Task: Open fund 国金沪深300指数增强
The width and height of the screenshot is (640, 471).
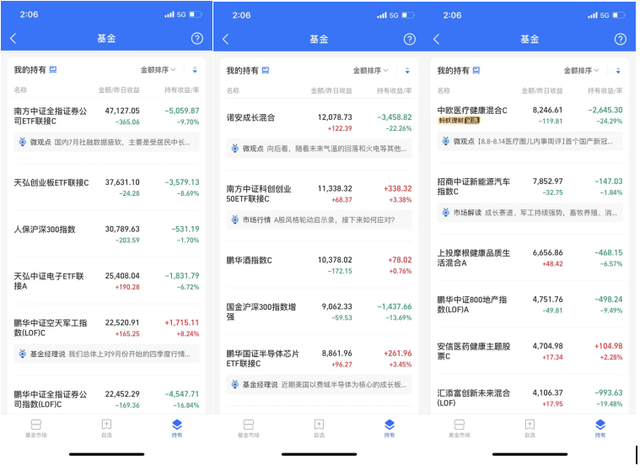Action: 261,311
